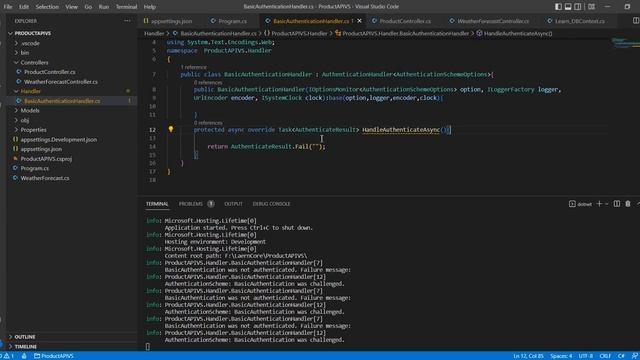This screenshot has height=360, width=640.
Task: Click HandleAuthenticateAsync() in the breadcrumb
Action: tap(514, 33)
